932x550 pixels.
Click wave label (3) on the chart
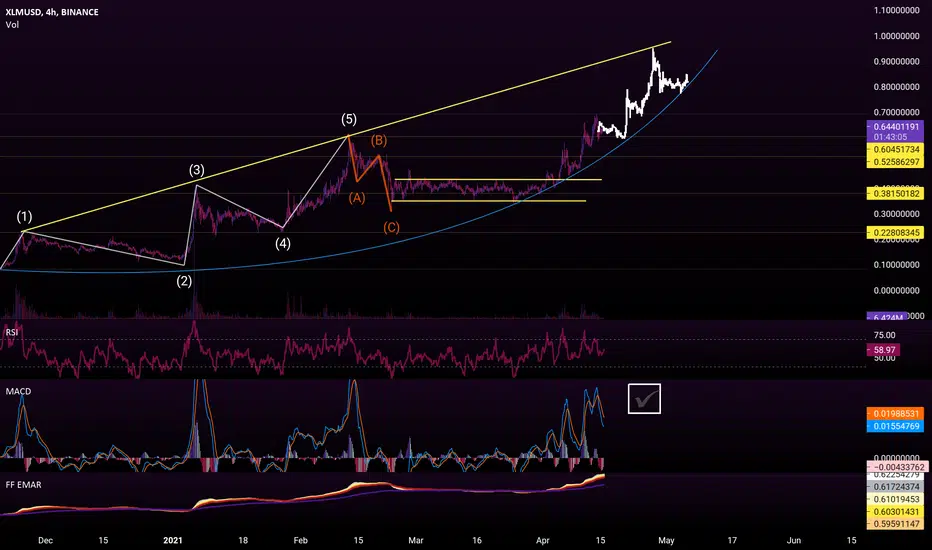(x=197, y=171)
